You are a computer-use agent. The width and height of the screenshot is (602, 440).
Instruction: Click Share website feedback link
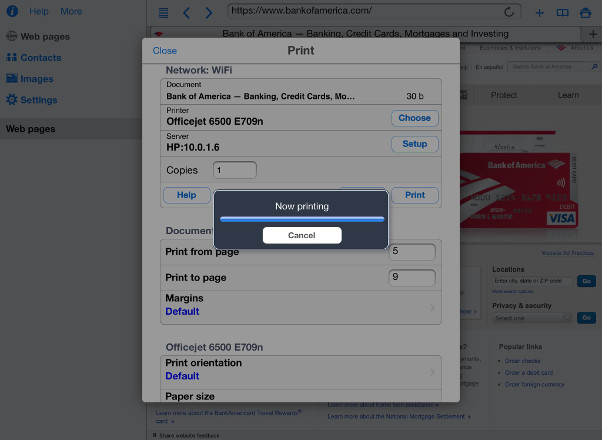(189, 435)
